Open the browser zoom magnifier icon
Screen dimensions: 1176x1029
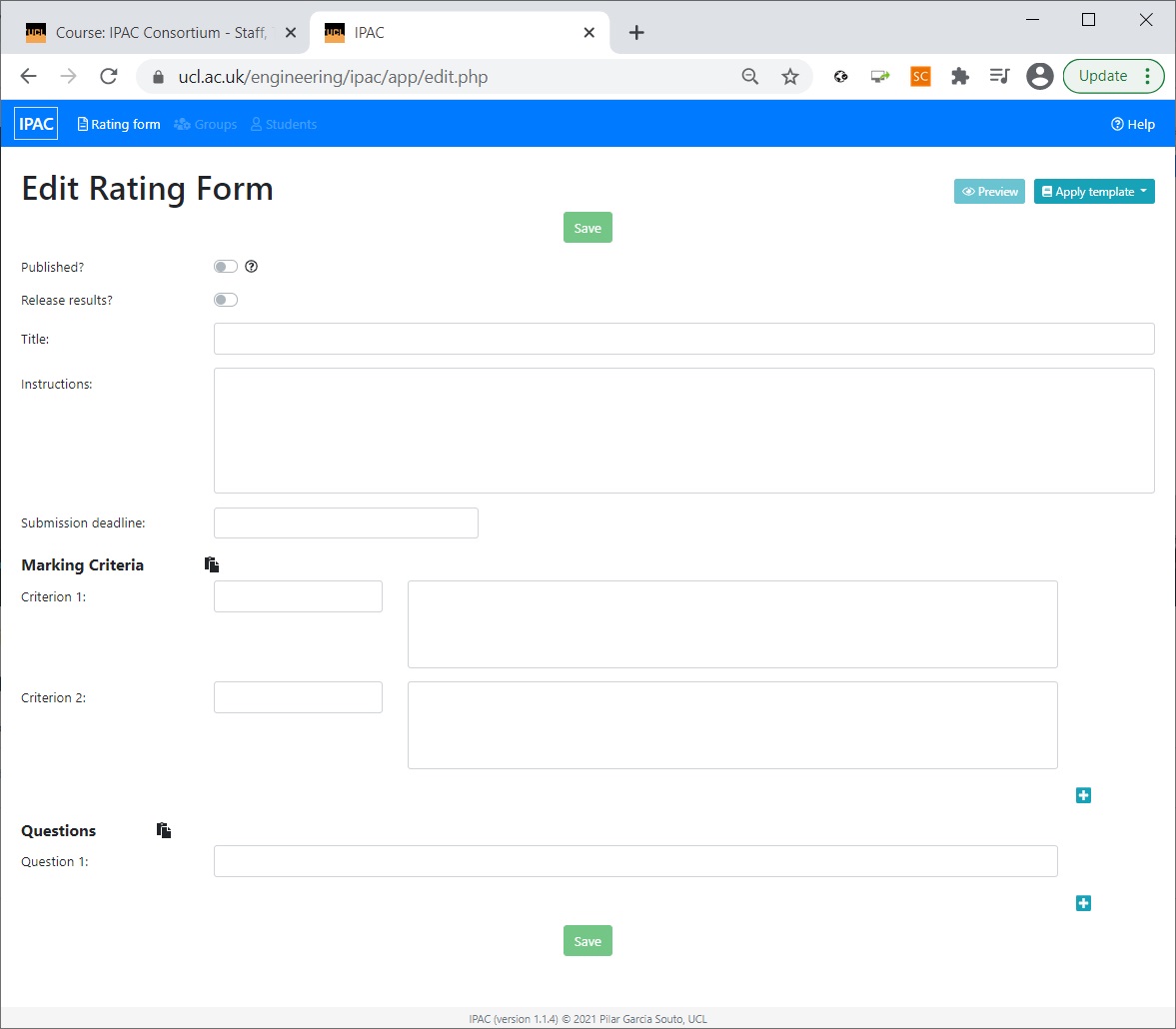pyautogui.click(x=750, y=77)
